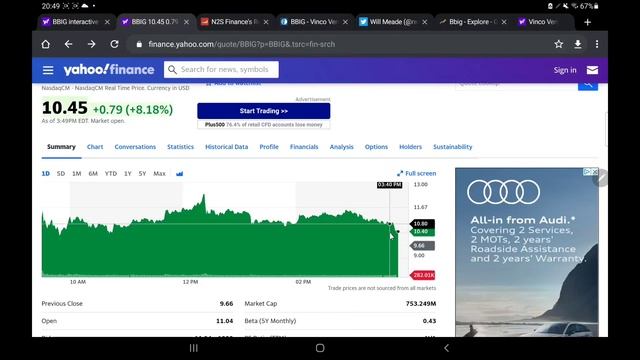640x360 pixels.
Task: Reload the page with the refresh icon
Action: (x=114, y=44)
